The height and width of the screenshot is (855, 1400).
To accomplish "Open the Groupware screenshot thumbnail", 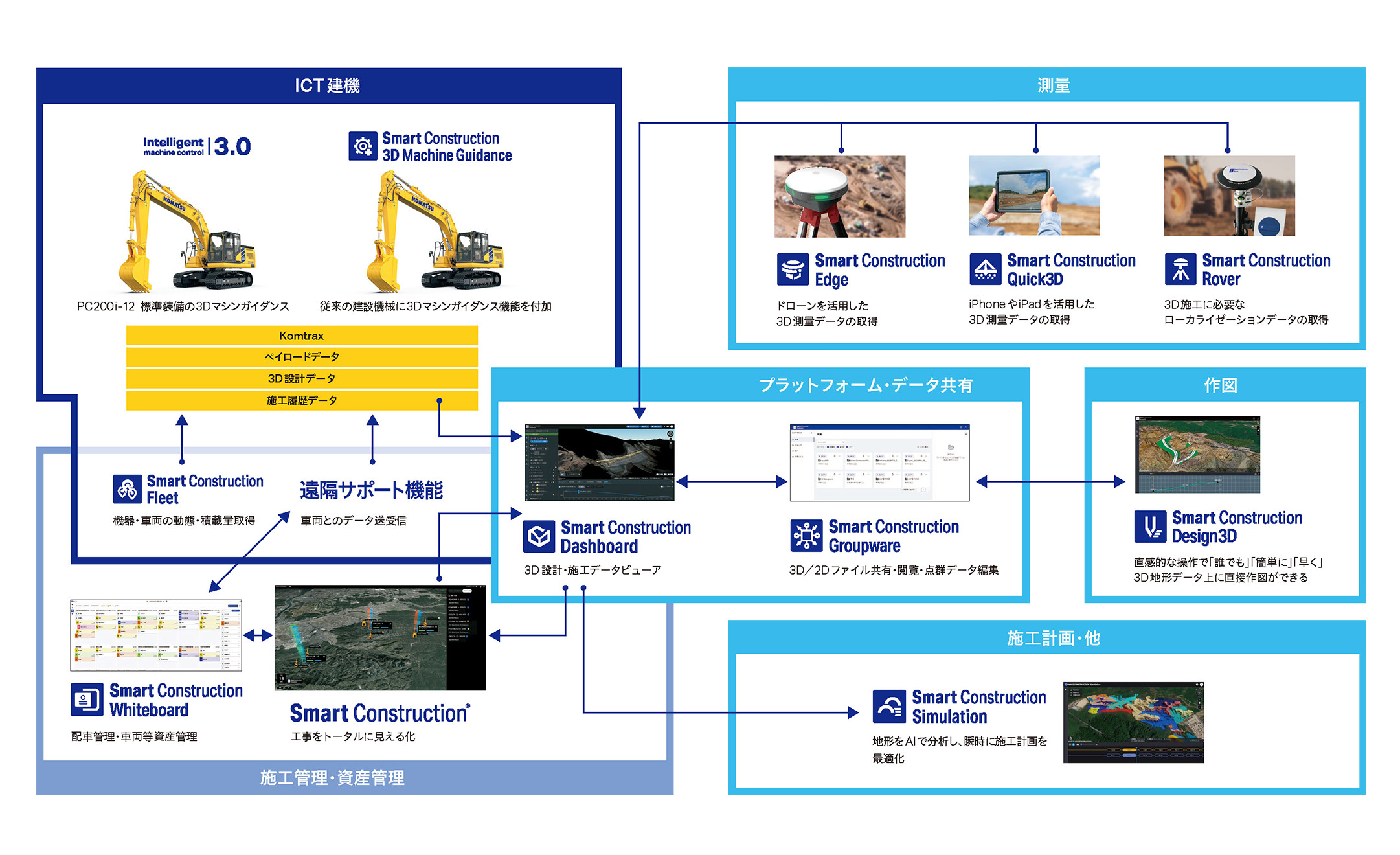I will (x=879, y=462).
